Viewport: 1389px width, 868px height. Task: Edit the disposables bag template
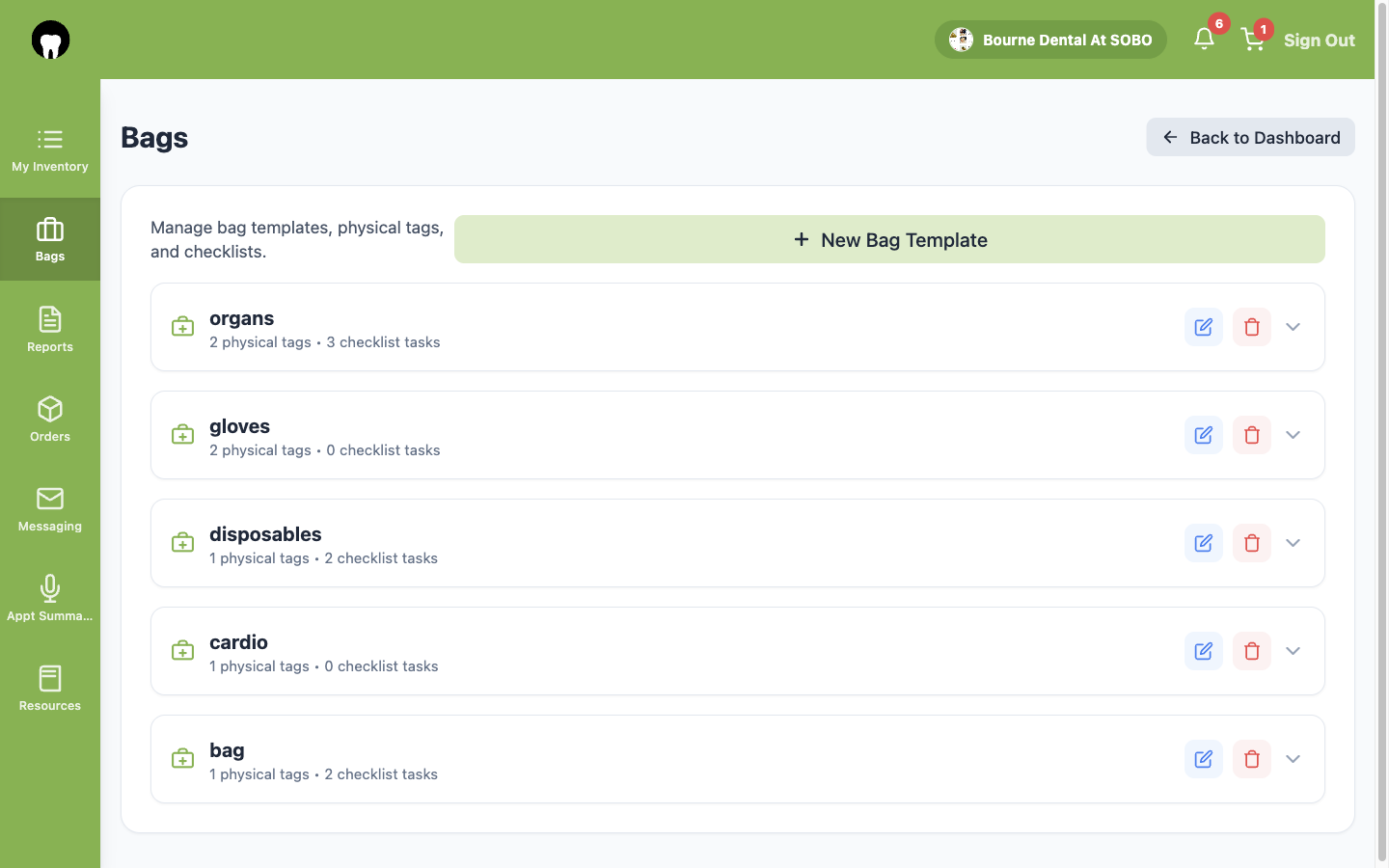click(1204, 543)
